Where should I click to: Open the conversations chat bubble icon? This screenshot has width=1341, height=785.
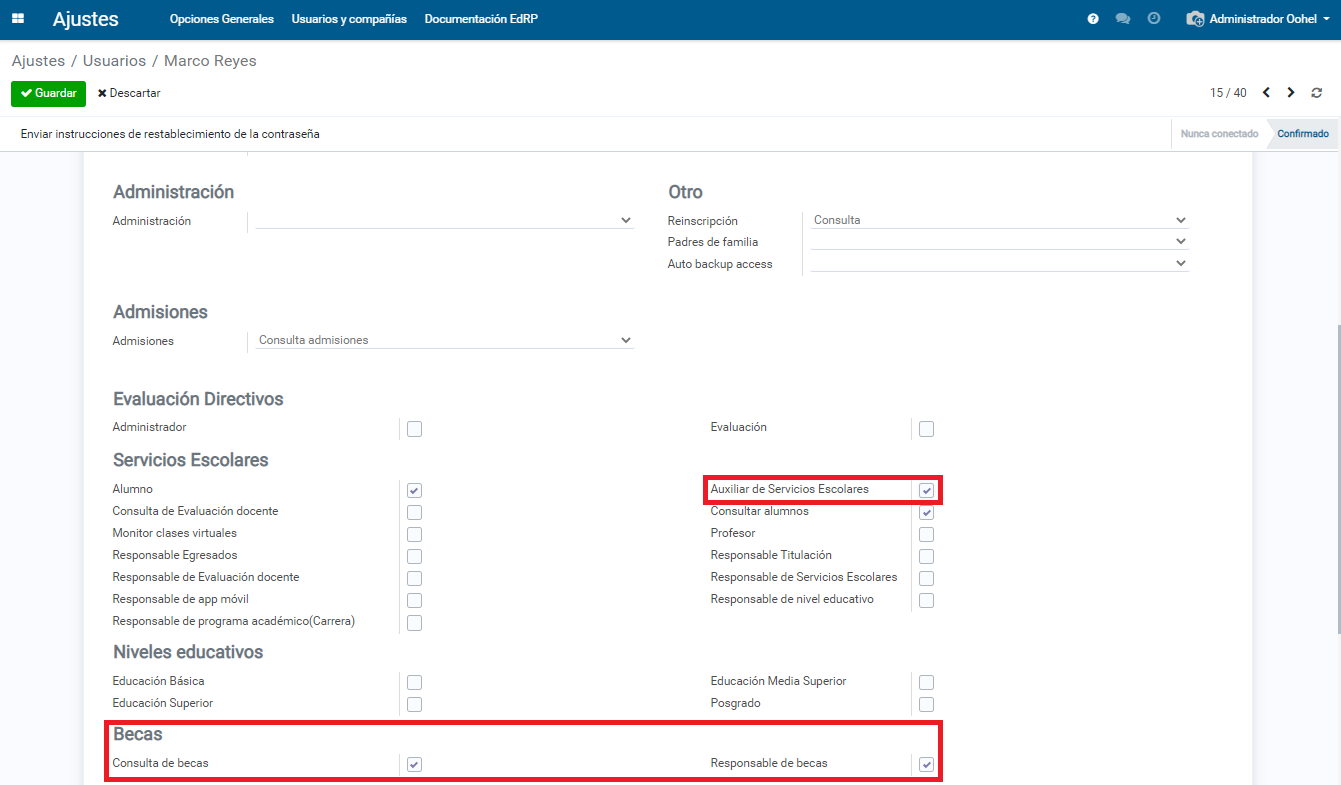[1123, 19]
